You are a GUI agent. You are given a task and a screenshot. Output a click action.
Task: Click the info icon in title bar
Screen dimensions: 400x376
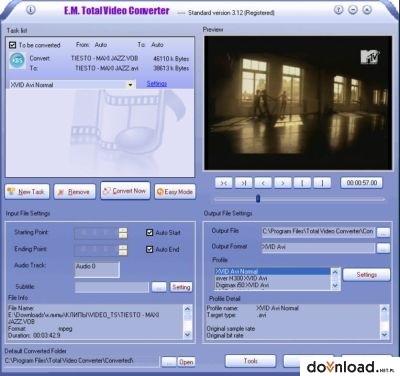point(30,10)
